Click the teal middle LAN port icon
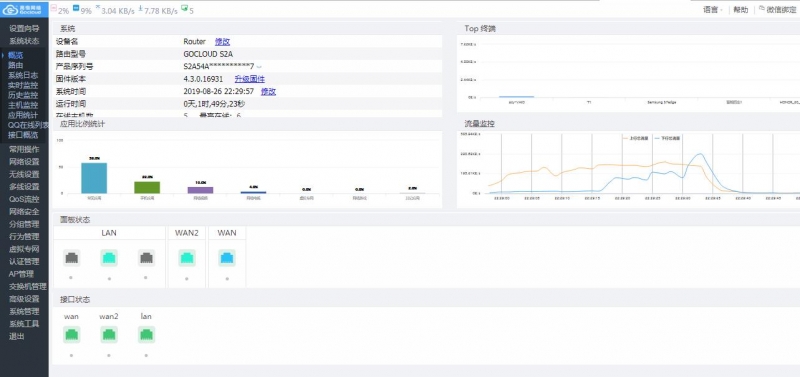The width and height of the screenshot is (800, 377). coord(109,258)
